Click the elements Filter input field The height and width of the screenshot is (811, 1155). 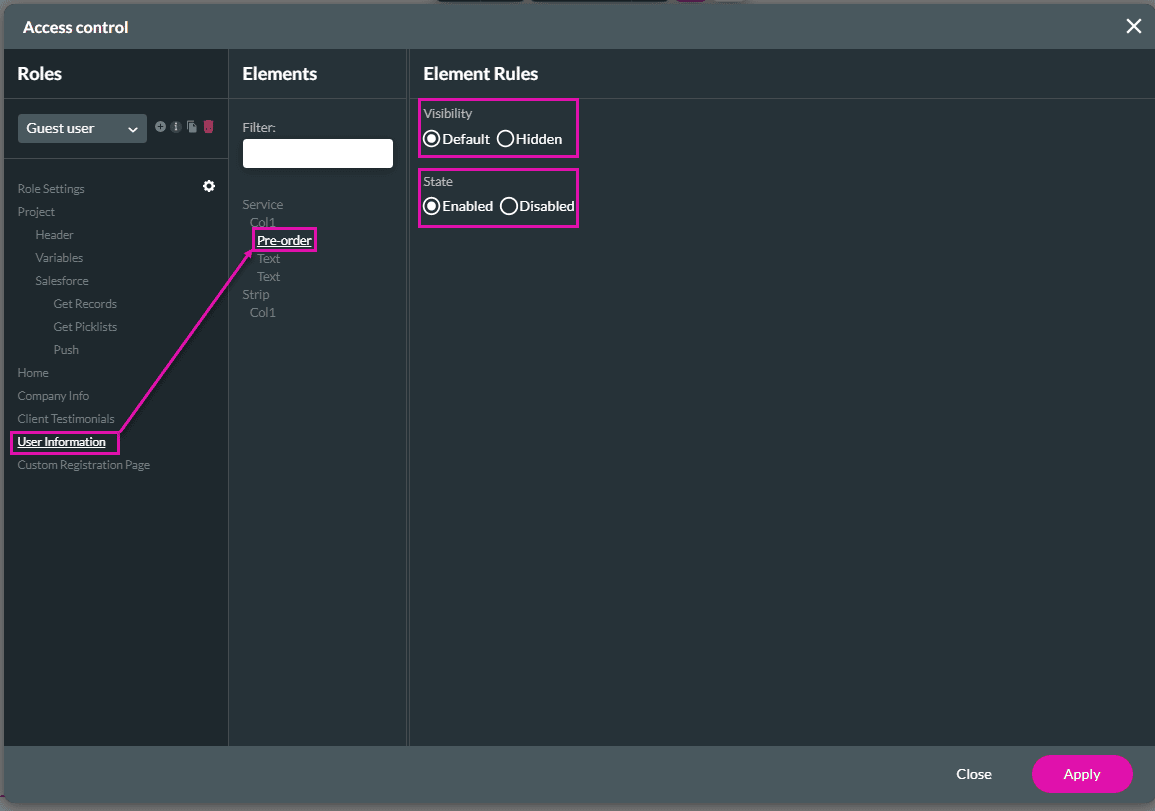coord(317,154)
